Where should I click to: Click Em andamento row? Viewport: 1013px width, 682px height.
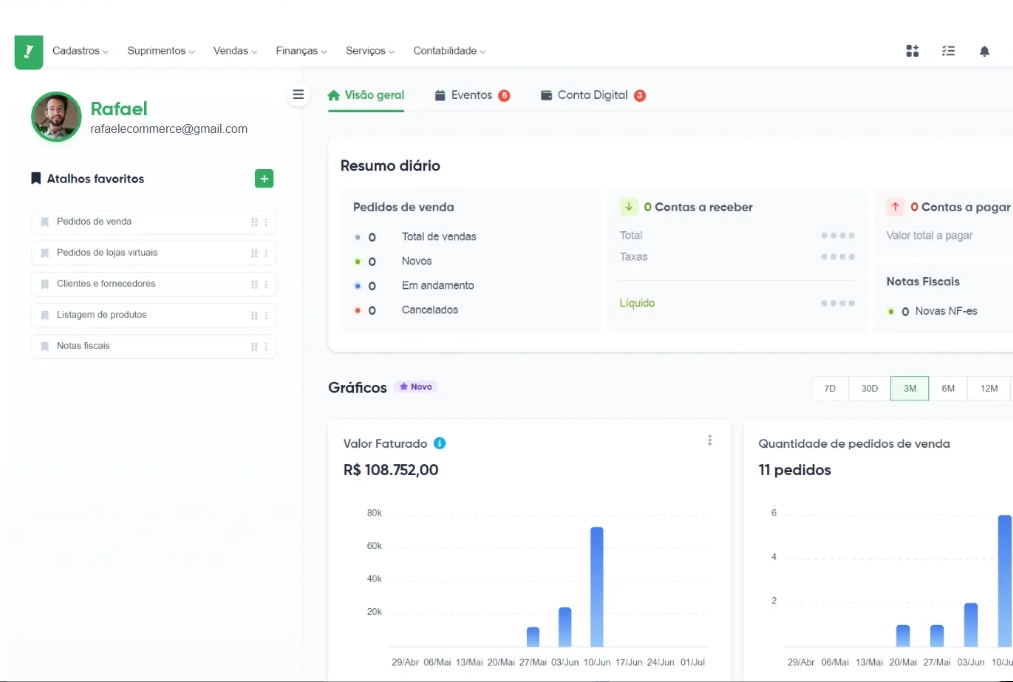pyautogui.click(x=414, y=285)
